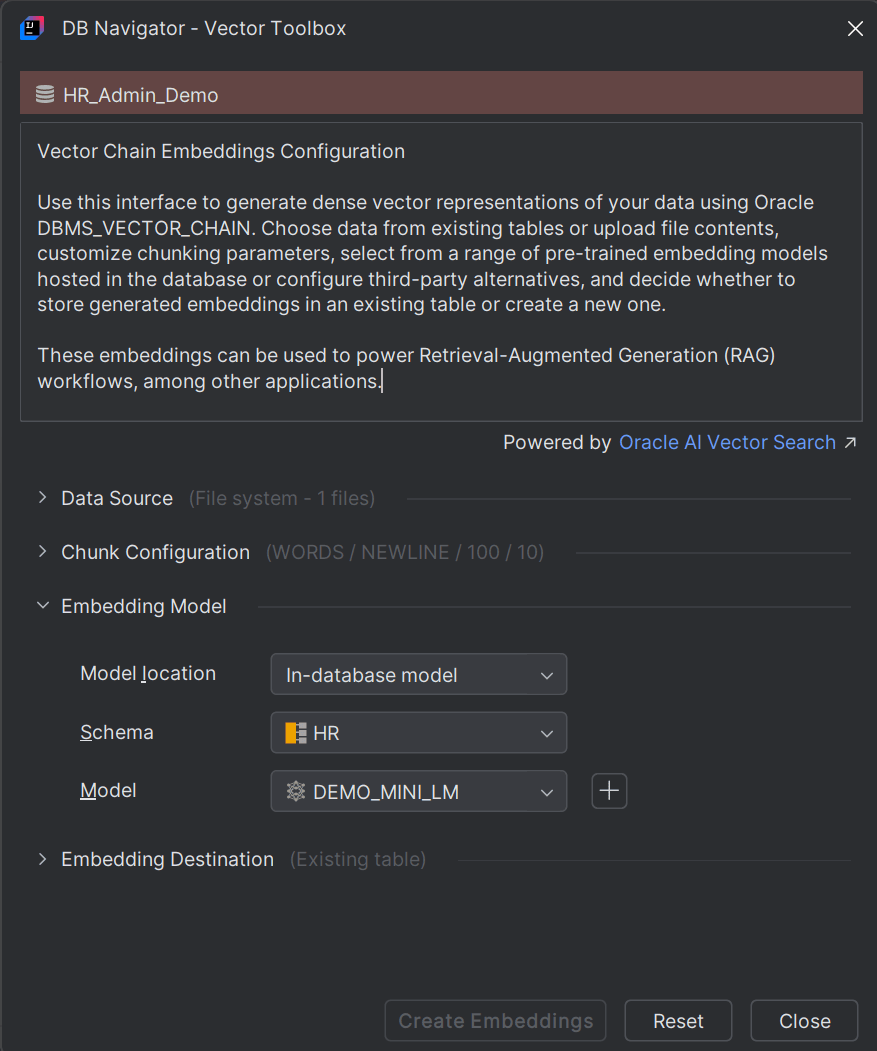Click the Embedding Model collapse chevron
Image resolution: width=877 pixels, height=1051 pixels.
42,605
